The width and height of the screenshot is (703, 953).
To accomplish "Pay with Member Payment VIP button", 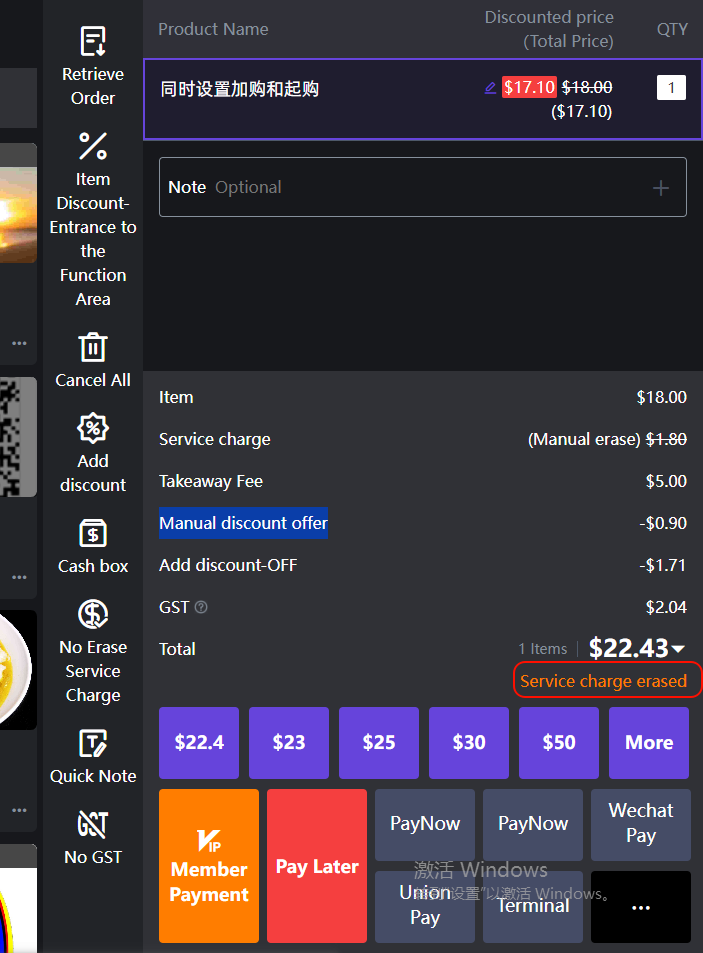I will pyautogui.click(x=209, y=866).
